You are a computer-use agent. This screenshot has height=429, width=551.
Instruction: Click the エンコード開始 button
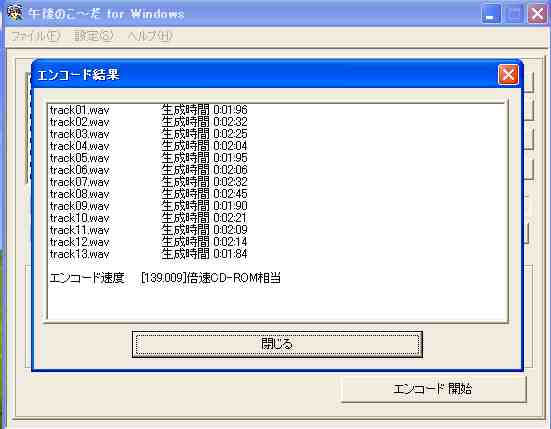tap(433, 389)
